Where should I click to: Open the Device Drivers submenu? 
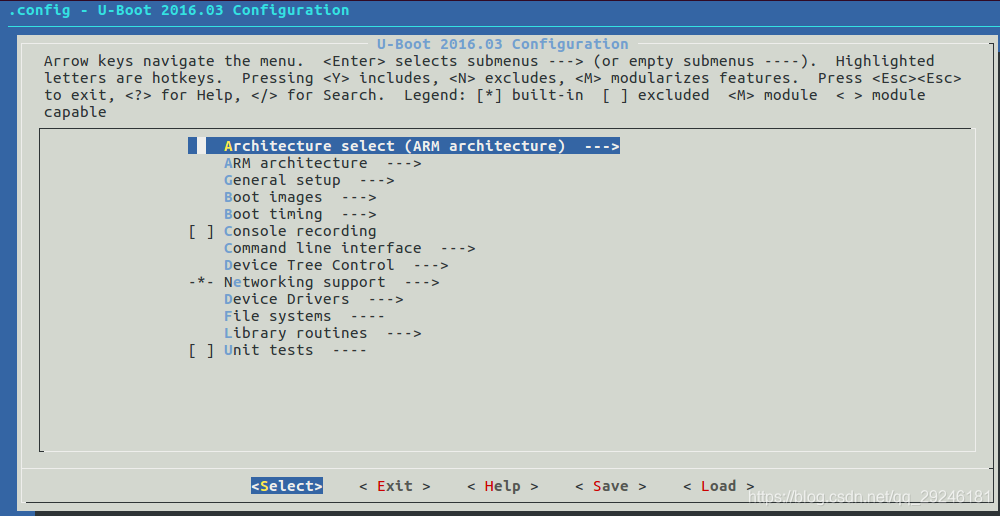tap(314, 299)
